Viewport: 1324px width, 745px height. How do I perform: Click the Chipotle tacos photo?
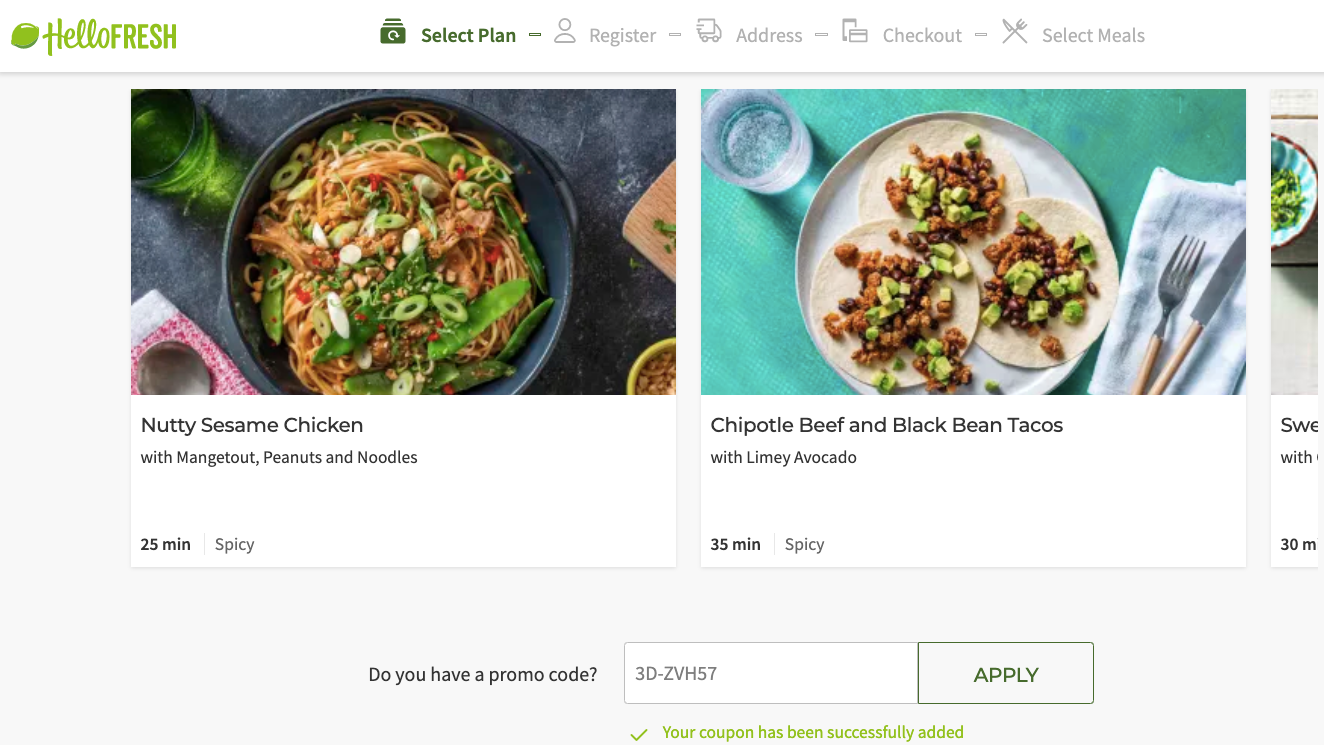[x=973, y=241]
